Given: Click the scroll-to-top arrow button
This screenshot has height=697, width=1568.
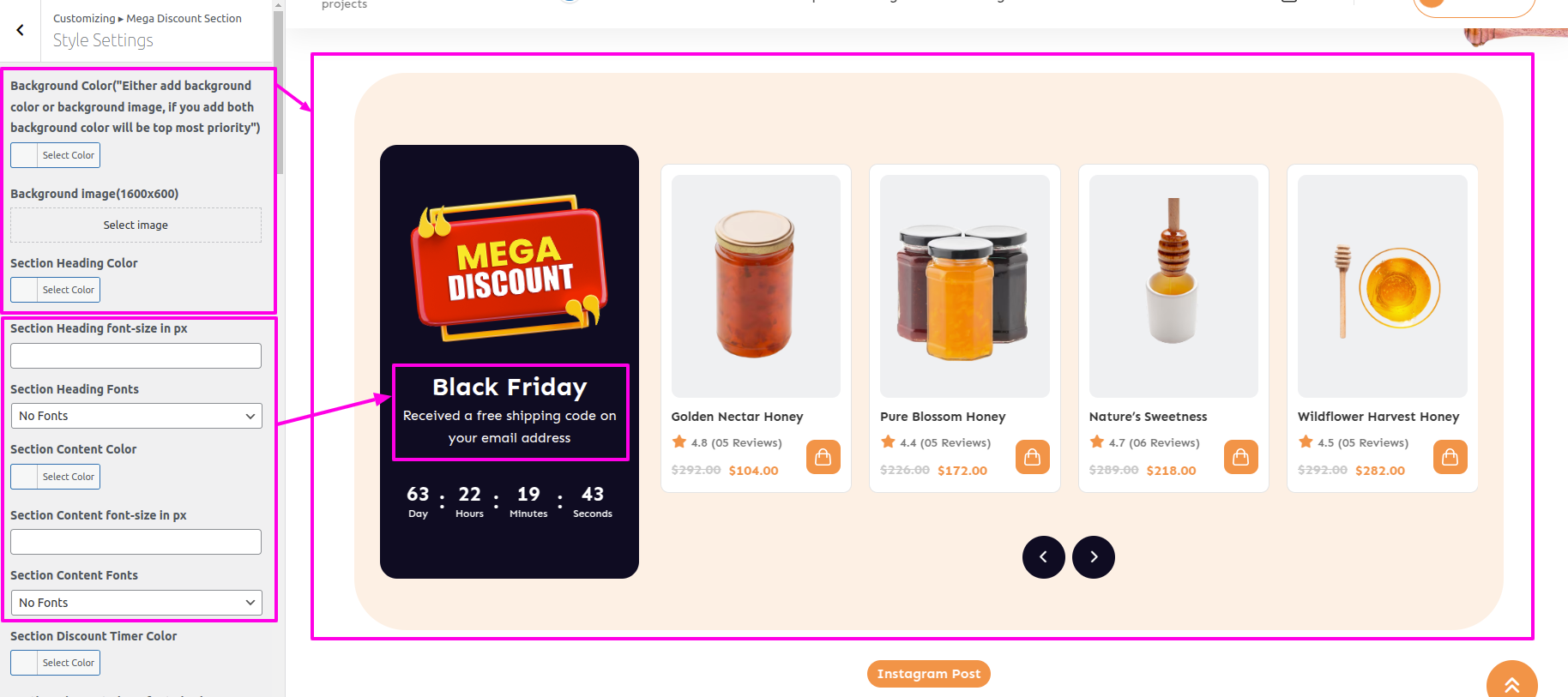Looking at the screenshot, I should pos(1511,683).
